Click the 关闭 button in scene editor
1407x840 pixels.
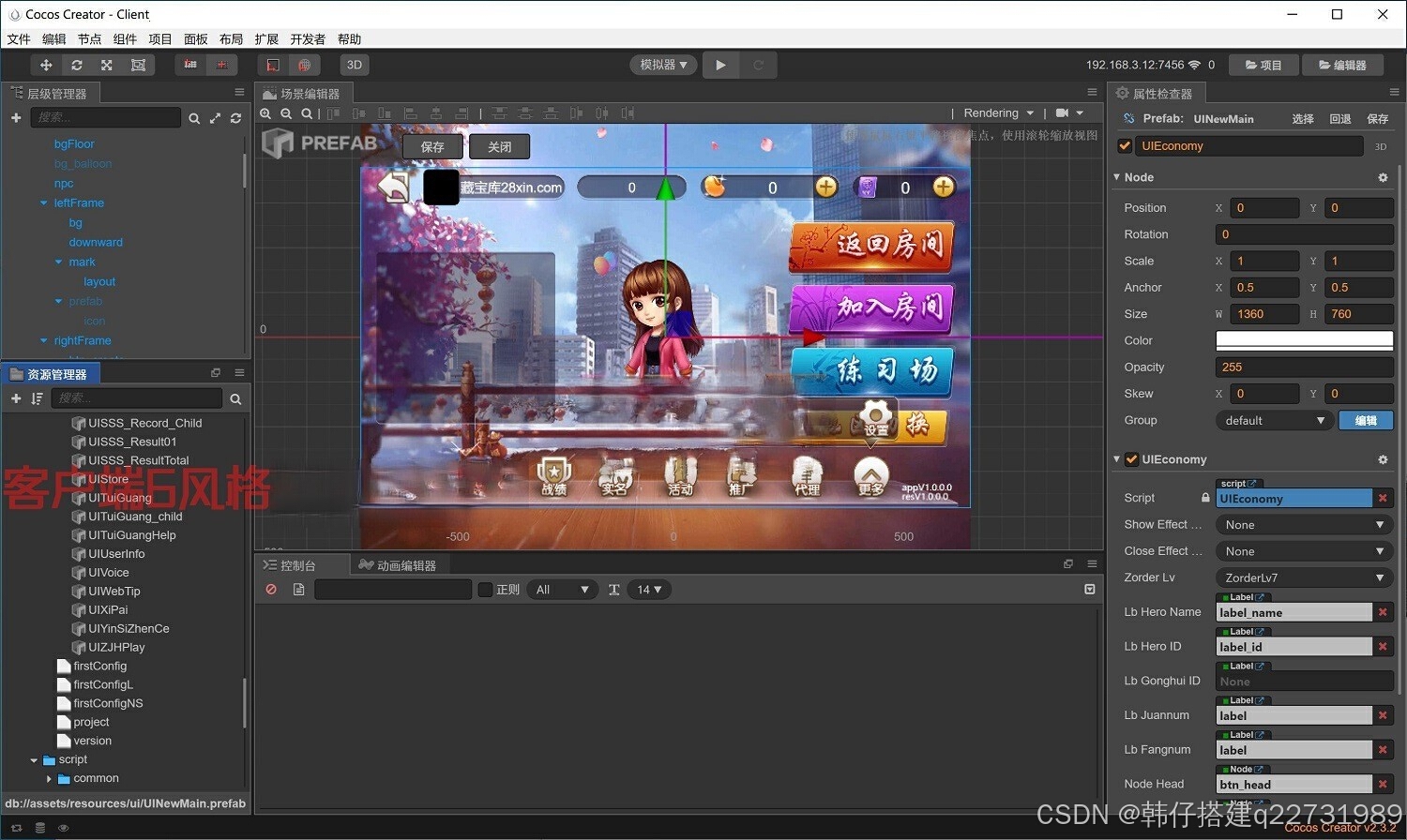tap(500, 146)
